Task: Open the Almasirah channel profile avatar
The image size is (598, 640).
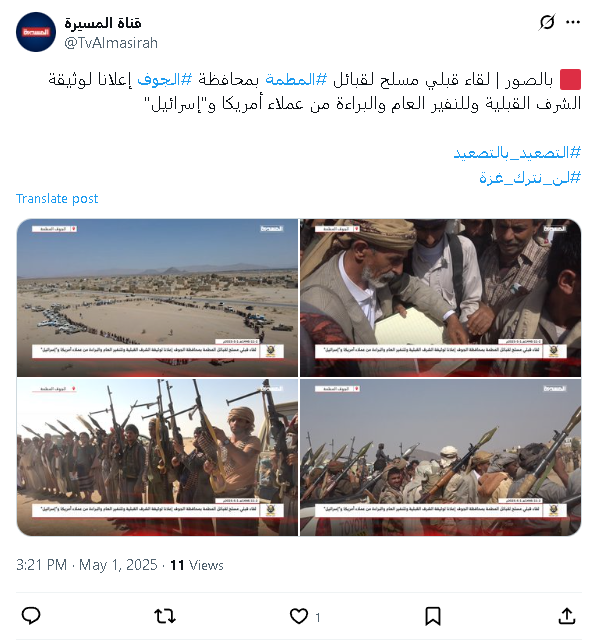Action: coord(36,32)
